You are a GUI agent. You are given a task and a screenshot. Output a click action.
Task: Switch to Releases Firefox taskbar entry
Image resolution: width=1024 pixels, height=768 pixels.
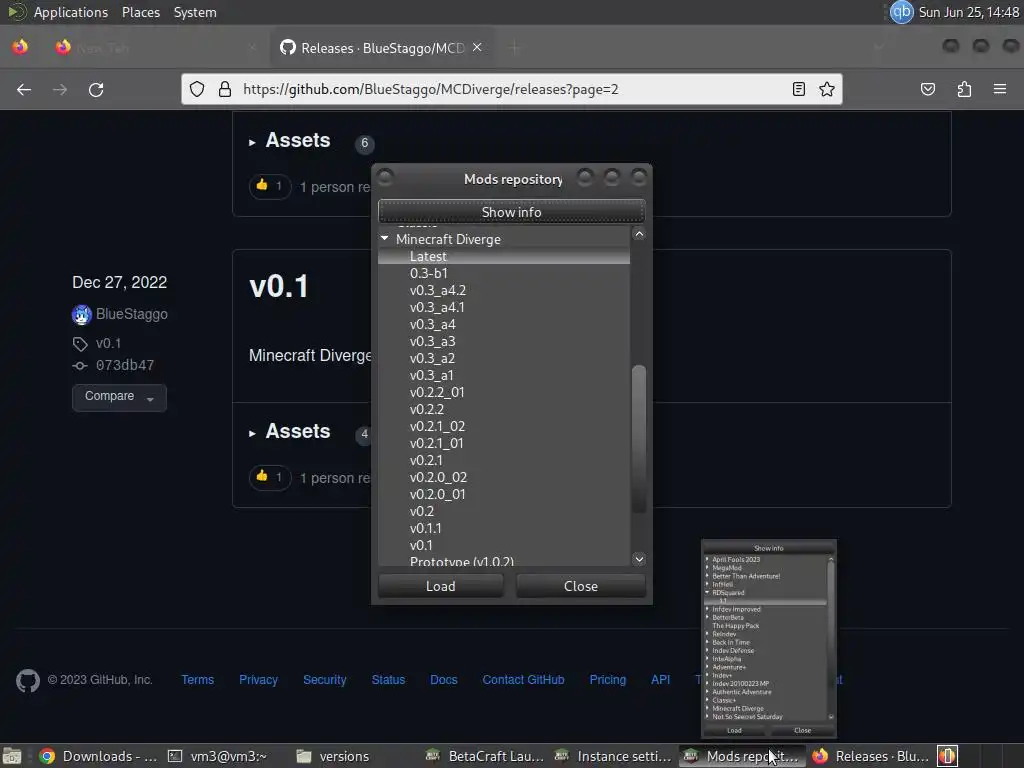pyautogui.click(x=871, y=756)
